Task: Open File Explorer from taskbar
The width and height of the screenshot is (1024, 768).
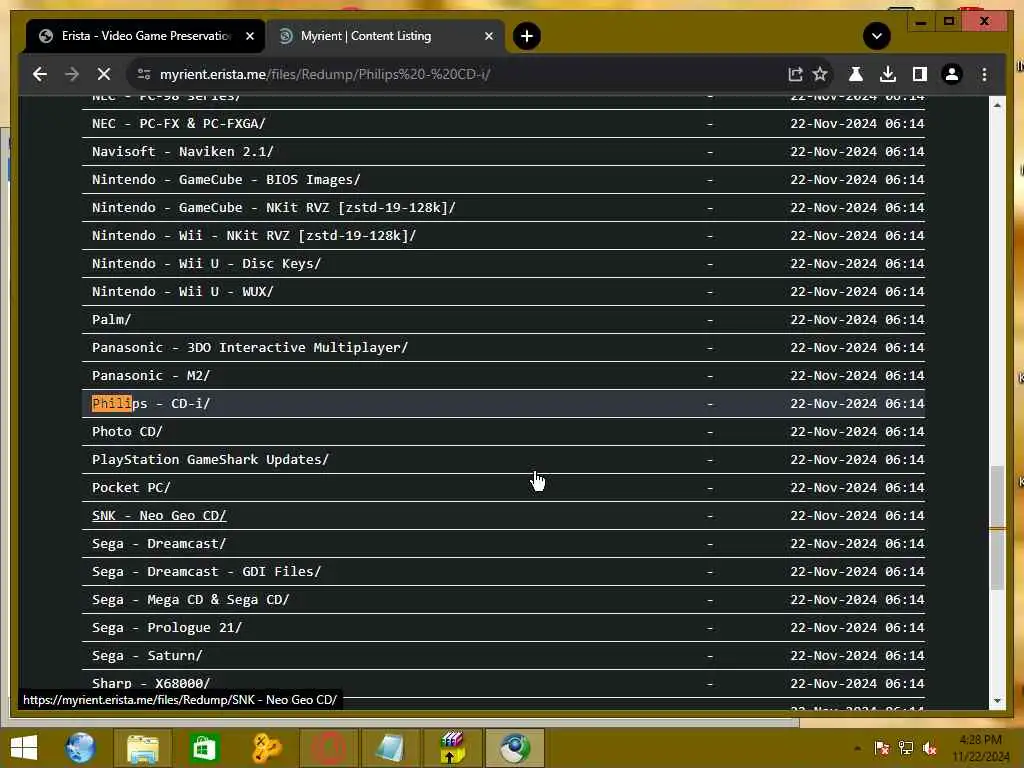Action: tap(142, 748)
